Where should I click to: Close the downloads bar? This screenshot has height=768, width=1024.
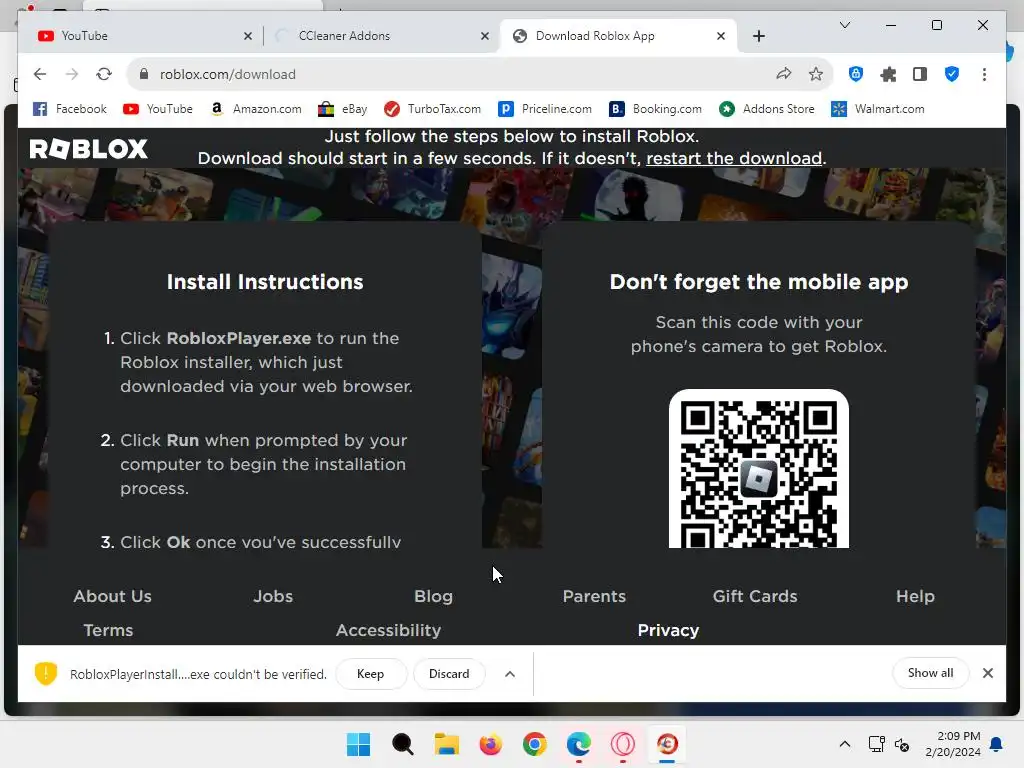click(987, 673)
